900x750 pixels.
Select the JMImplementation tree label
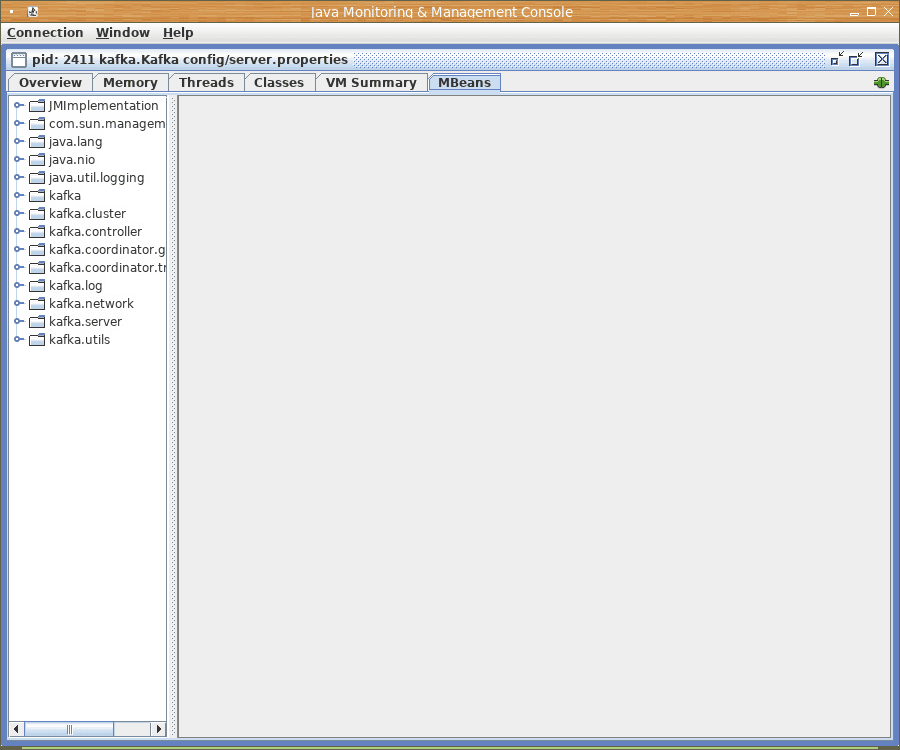pyautogui.click(x=103, y=106)
